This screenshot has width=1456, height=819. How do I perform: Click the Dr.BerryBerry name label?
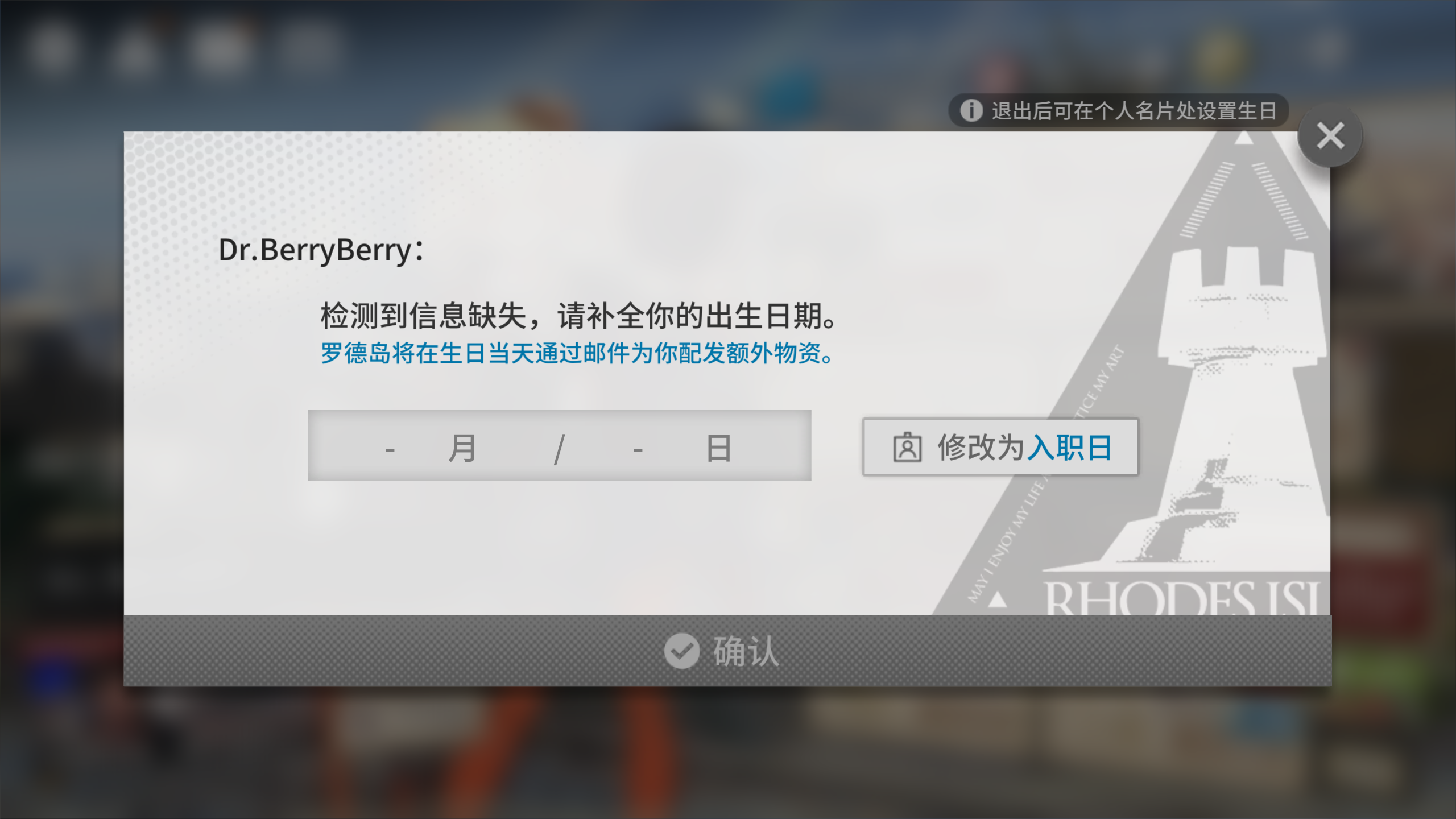(x=321, y=250)
